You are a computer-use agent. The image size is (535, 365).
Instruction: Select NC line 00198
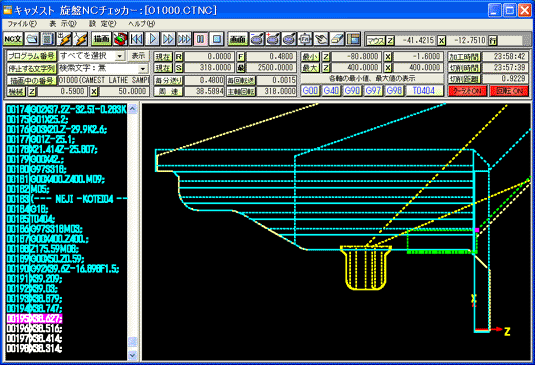(x=34, y=349)
